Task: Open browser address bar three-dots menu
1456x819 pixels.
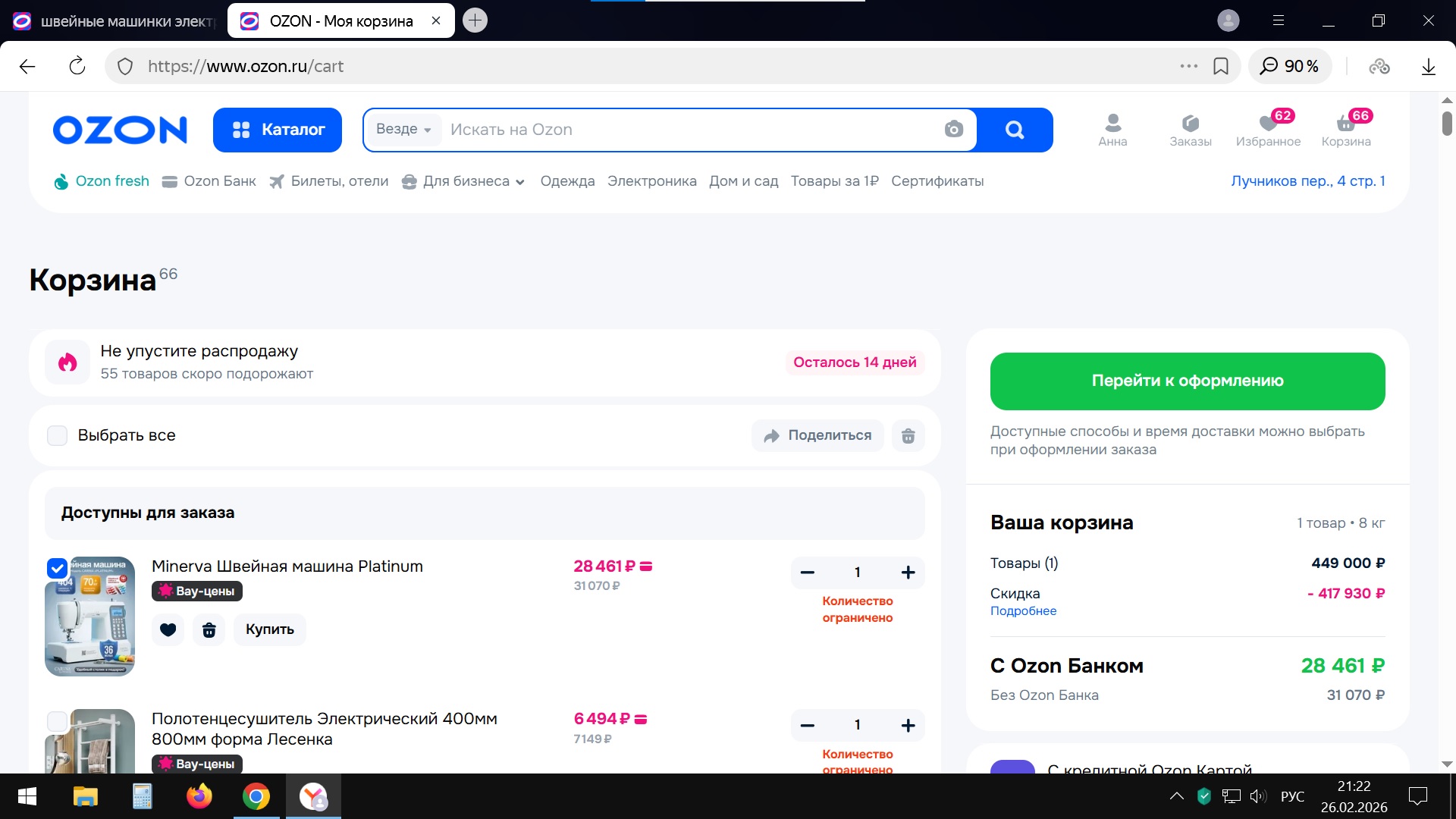Action: point(1188,66)
